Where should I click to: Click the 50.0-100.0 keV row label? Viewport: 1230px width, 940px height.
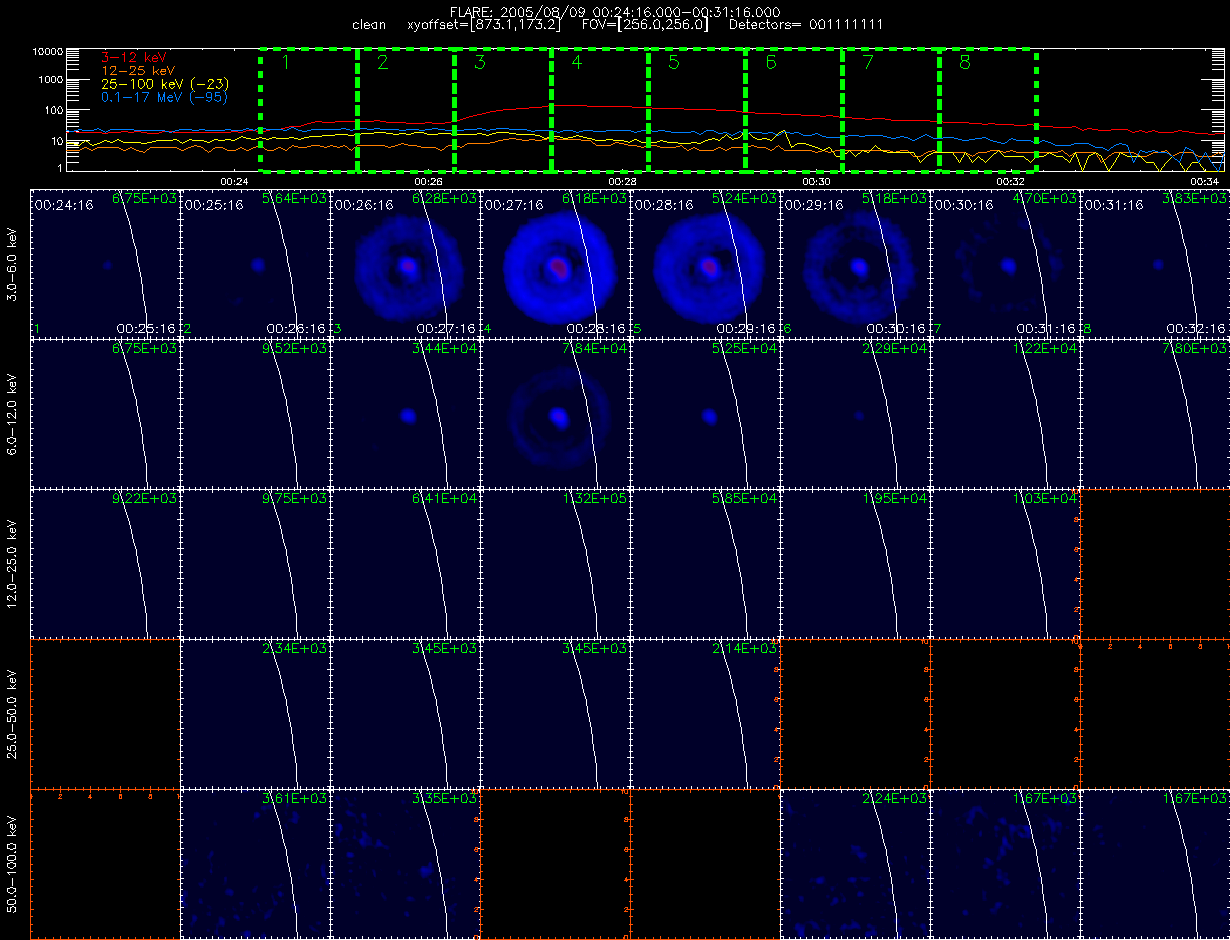pos(11,864)
